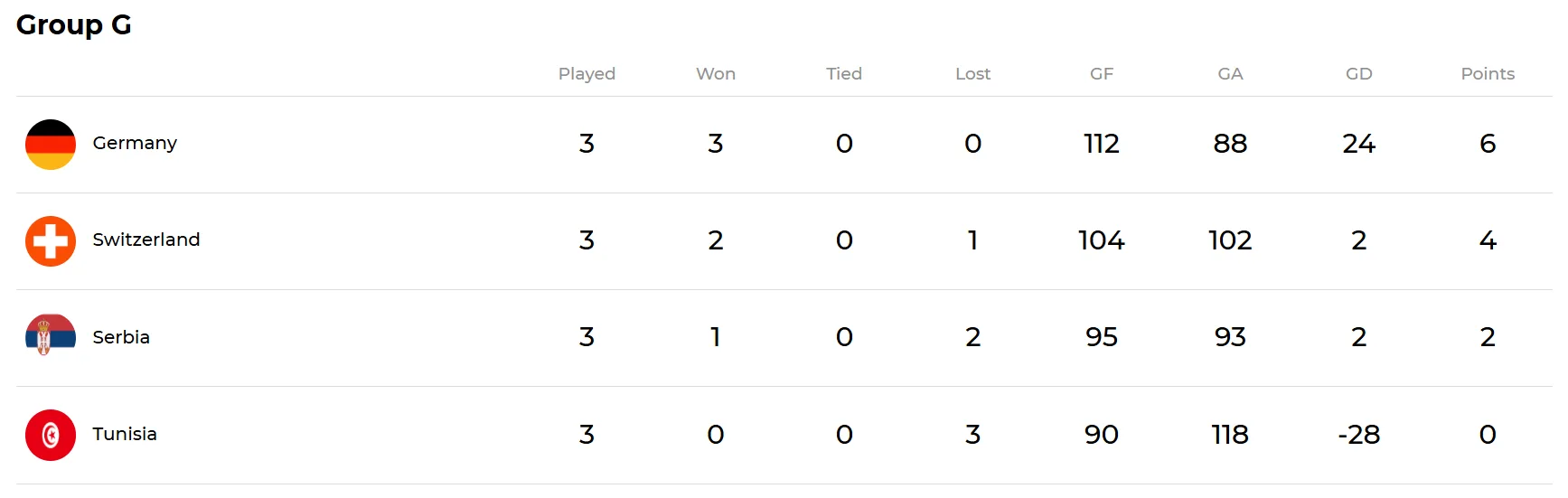Viewport: 1568px width, 498px height.
Task: Click the Won column header
Action: (716, 74)
